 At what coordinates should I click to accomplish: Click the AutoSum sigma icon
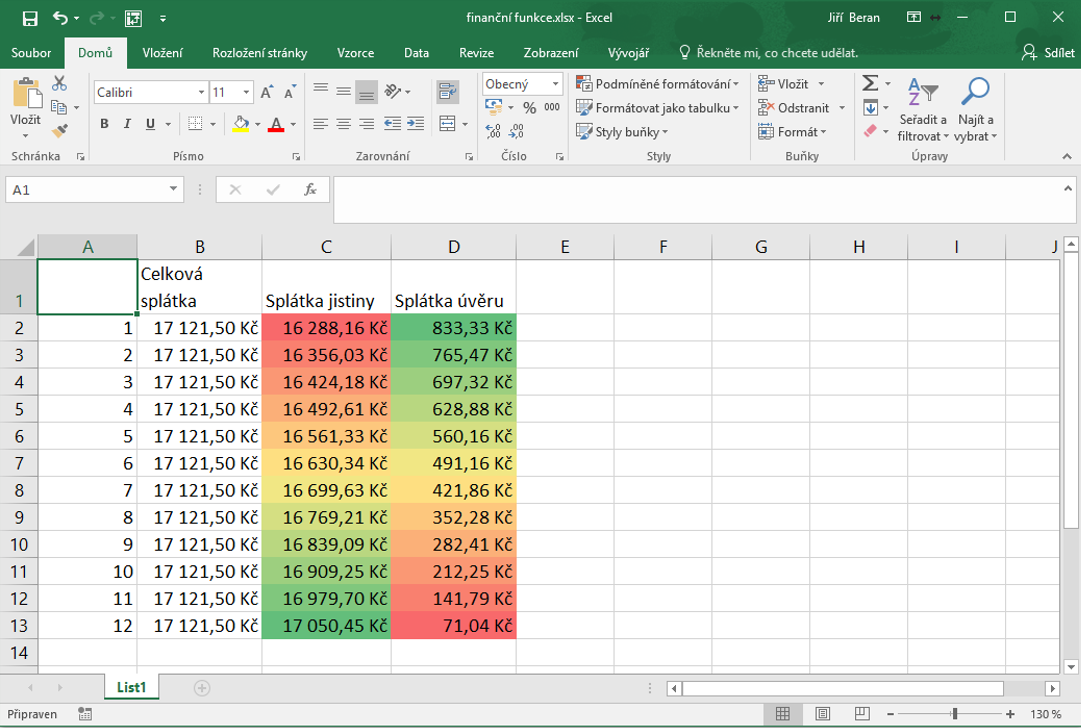click(870, 83)
